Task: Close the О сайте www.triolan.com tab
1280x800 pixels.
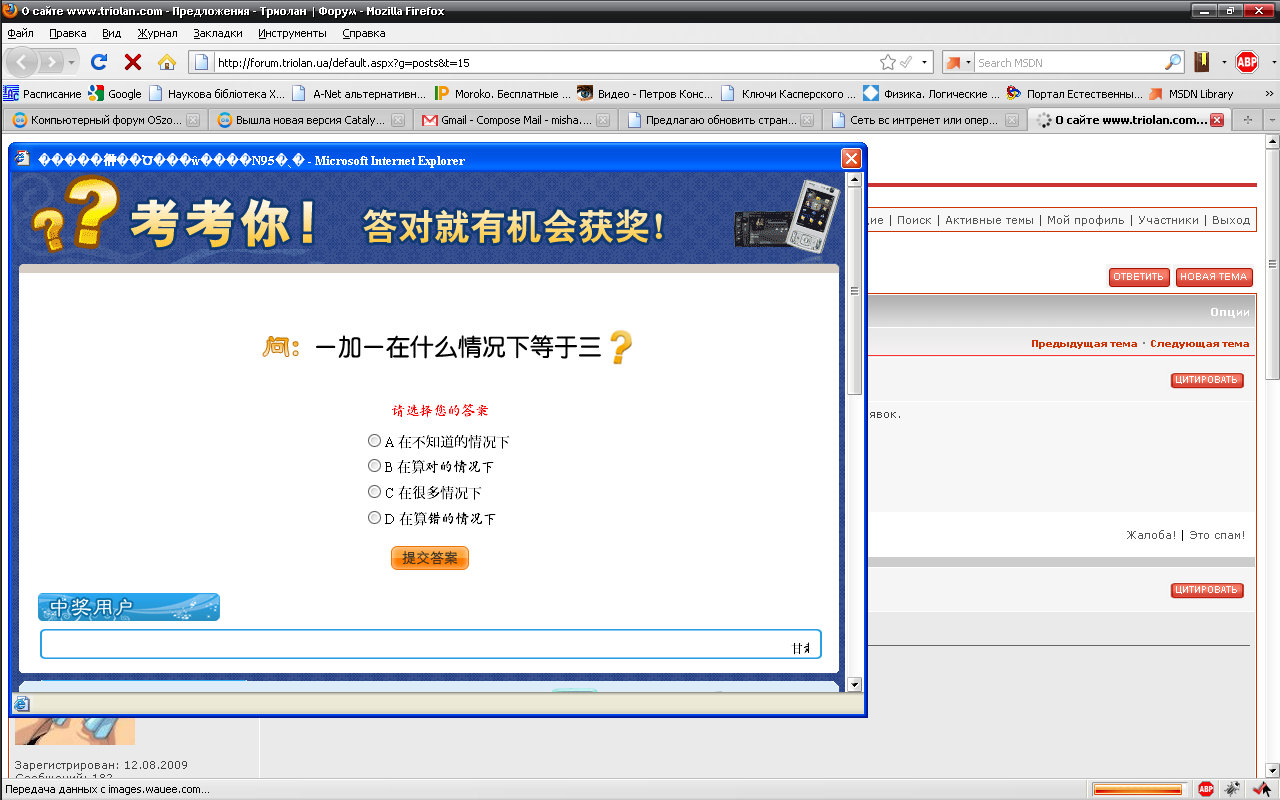Action: click(1217, 120)
